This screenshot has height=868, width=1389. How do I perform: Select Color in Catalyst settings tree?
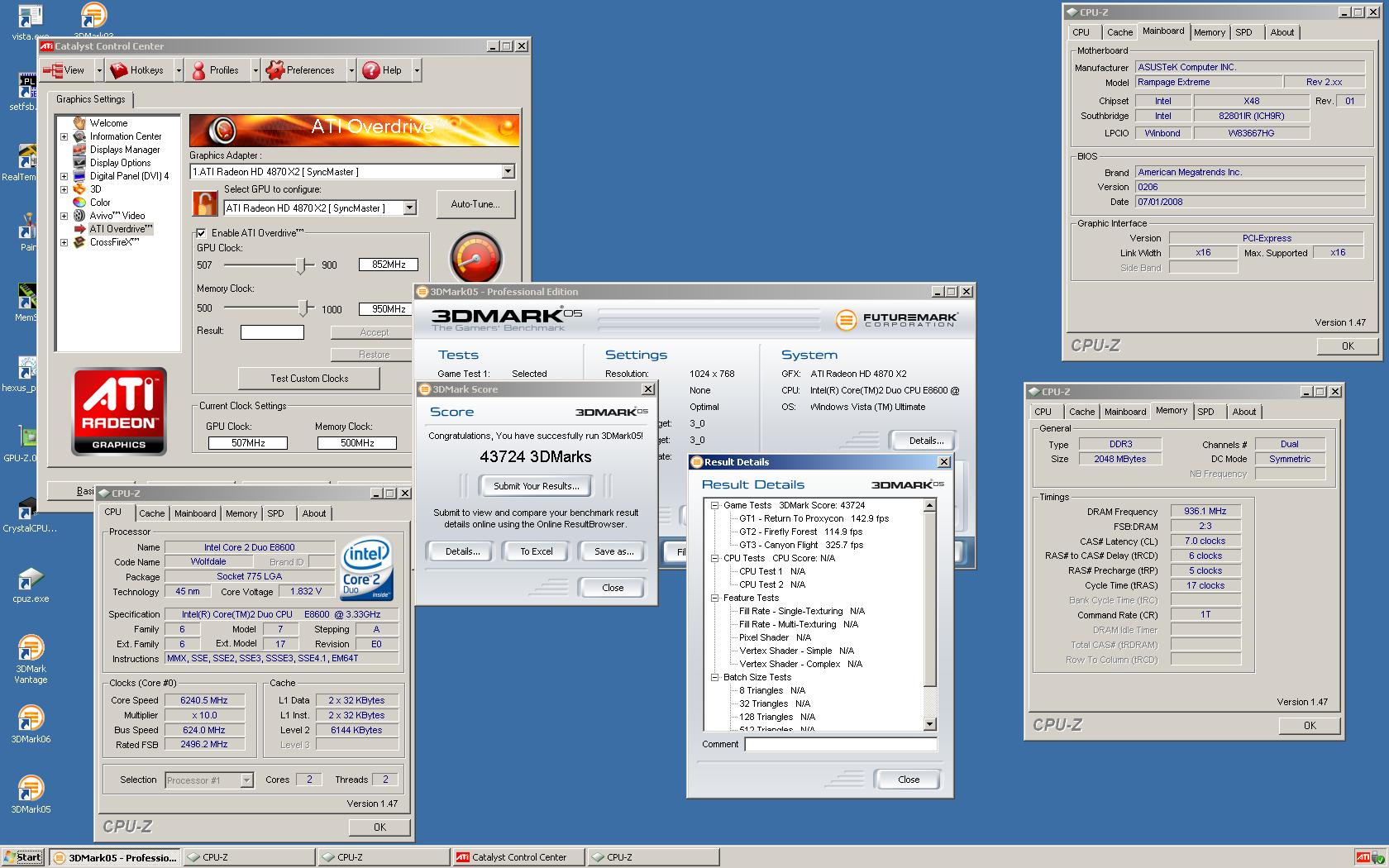(x=100, y=203)
